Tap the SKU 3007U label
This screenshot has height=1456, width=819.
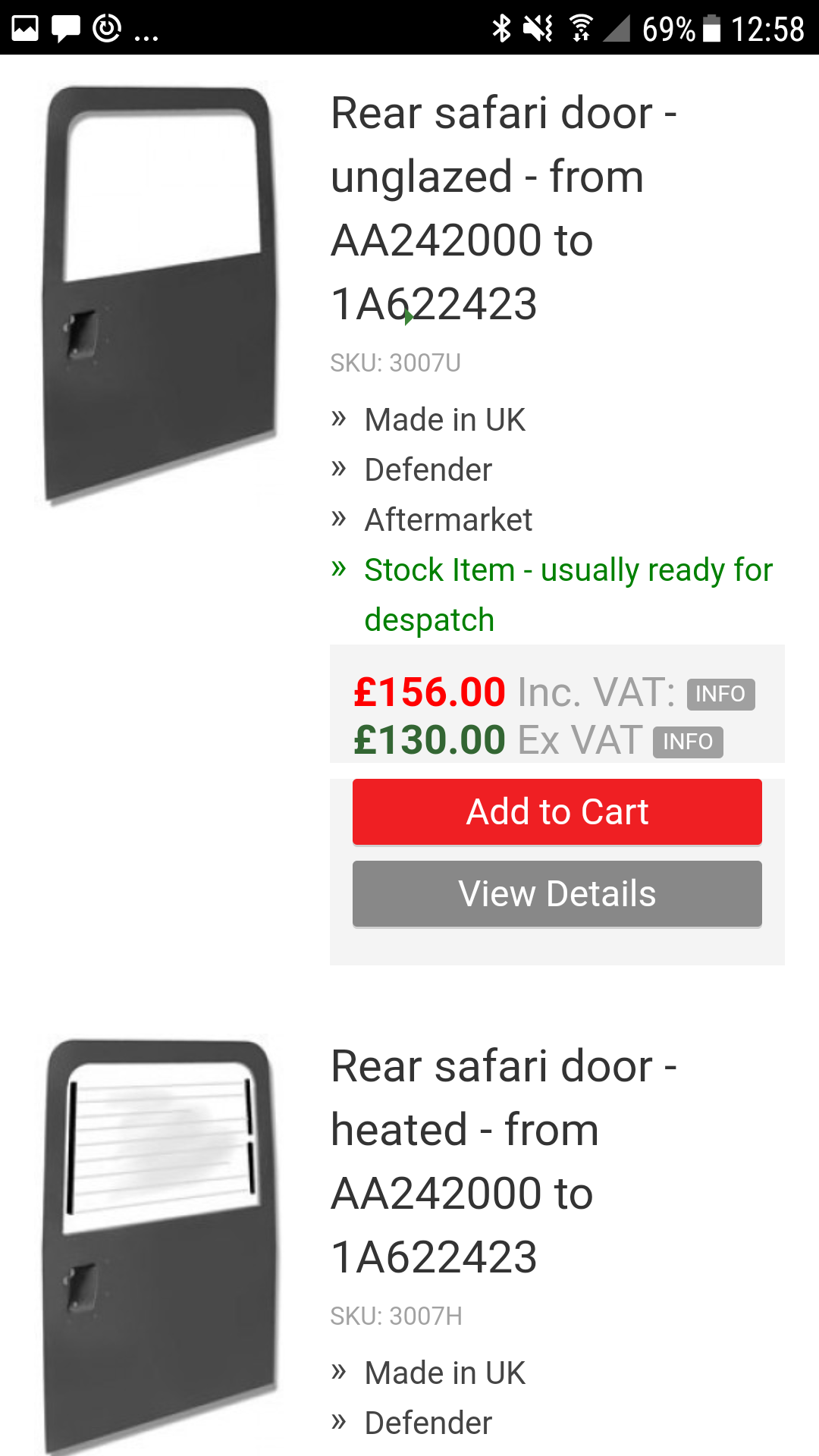[x=395, y=363]
